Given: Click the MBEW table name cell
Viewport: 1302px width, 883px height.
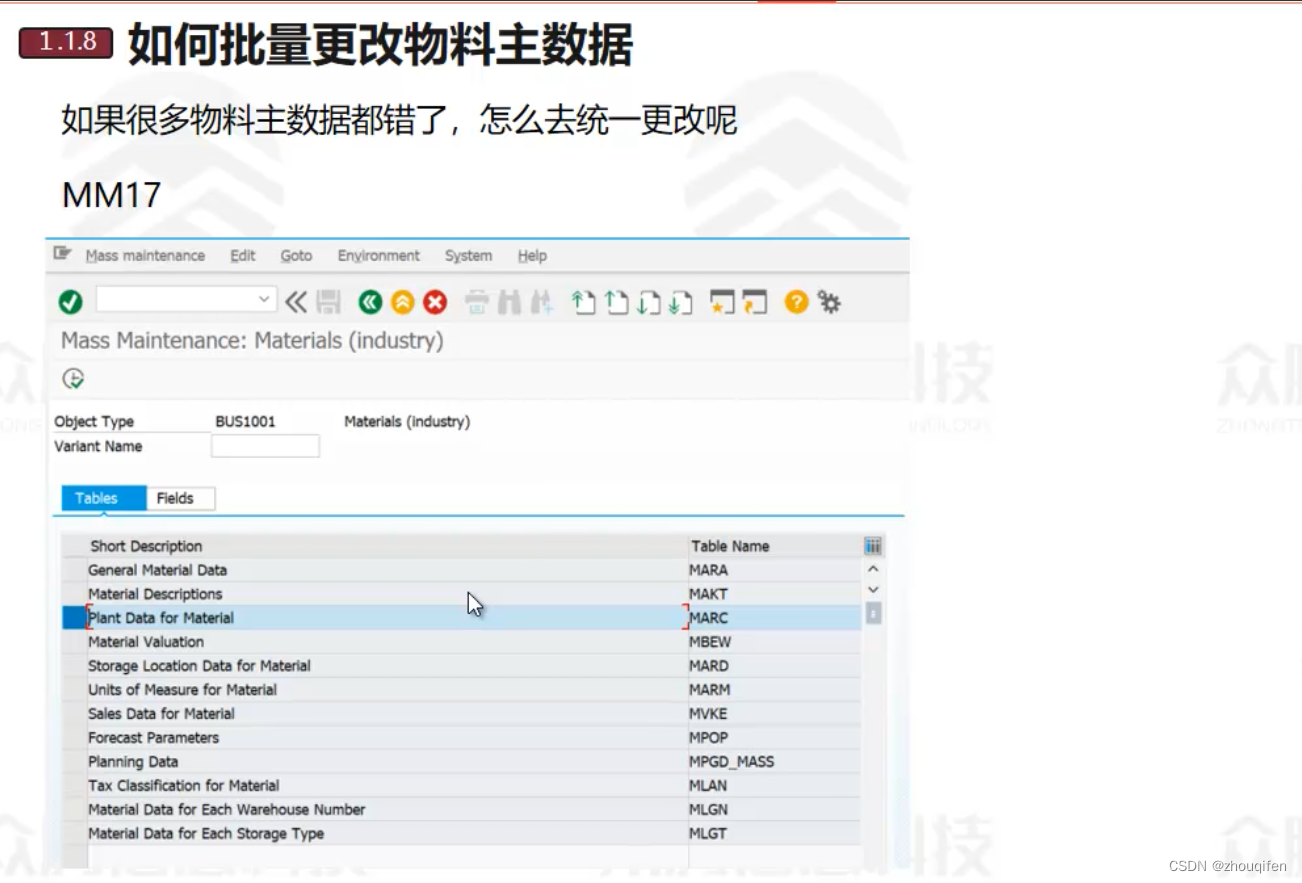Looking at the screenshot, I should click(x=774, y=642).
